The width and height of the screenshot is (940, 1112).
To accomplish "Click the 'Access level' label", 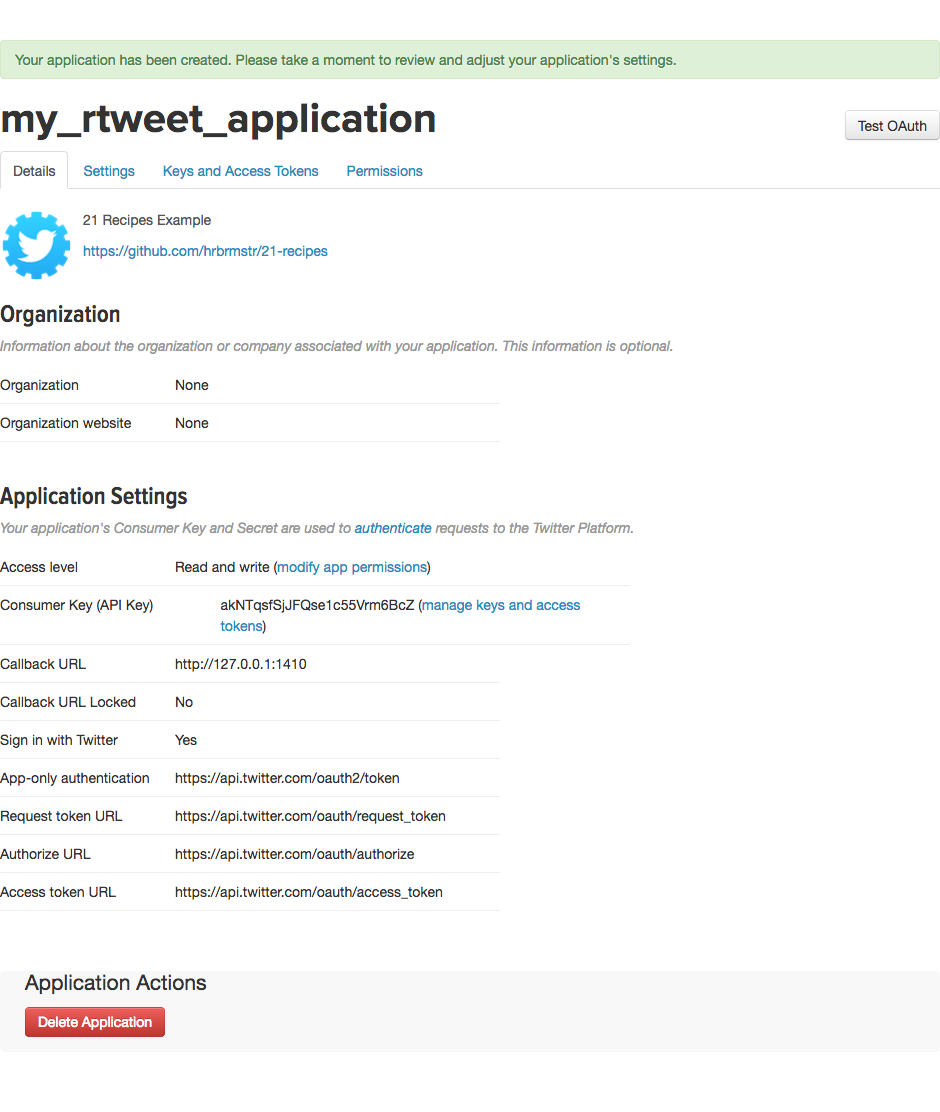I will [39, 567].
